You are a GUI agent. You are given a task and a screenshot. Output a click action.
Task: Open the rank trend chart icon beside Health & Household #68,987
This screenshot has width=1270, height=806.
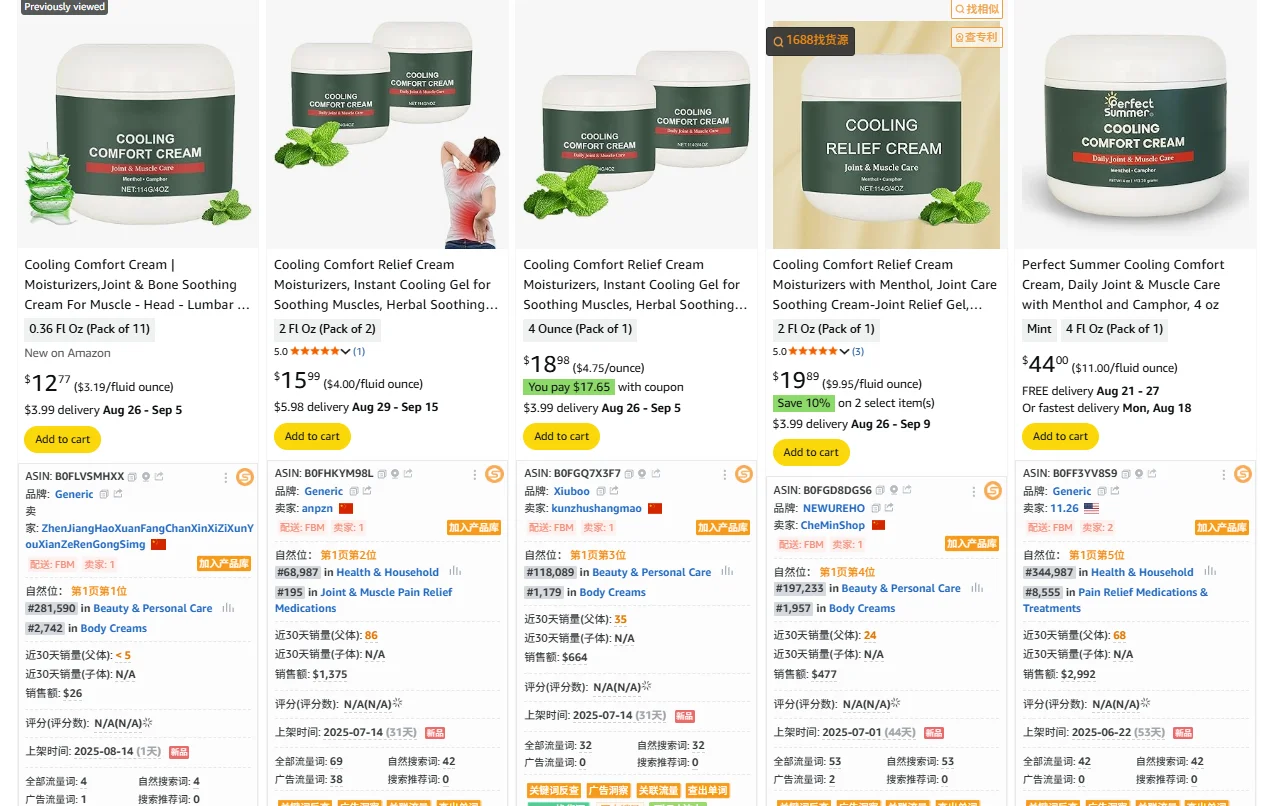point(455,572)
